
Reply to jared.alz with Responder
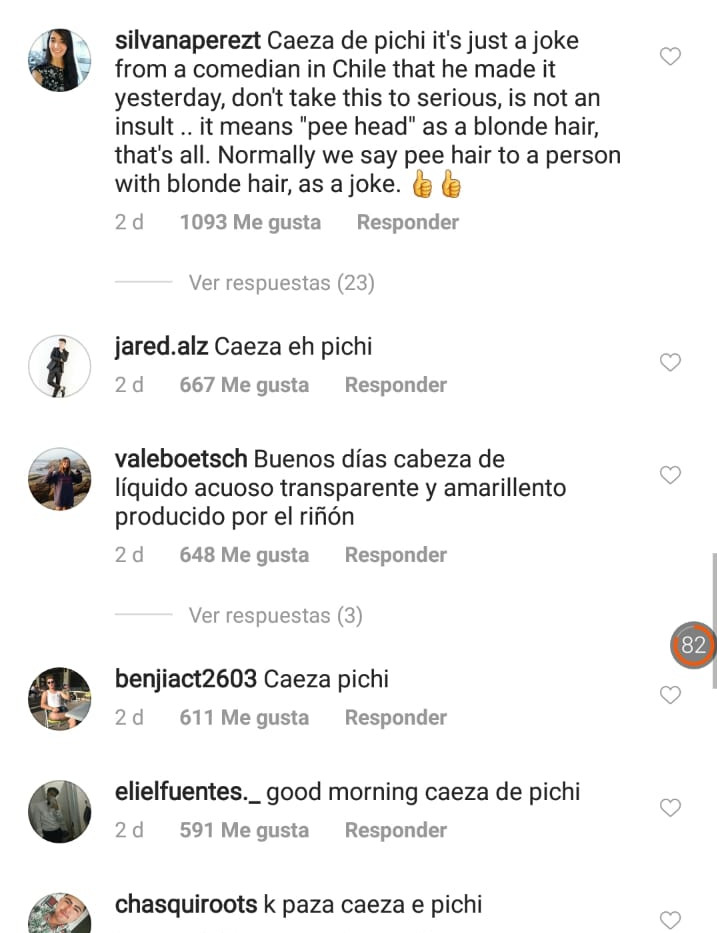click(x=396, y=384)
